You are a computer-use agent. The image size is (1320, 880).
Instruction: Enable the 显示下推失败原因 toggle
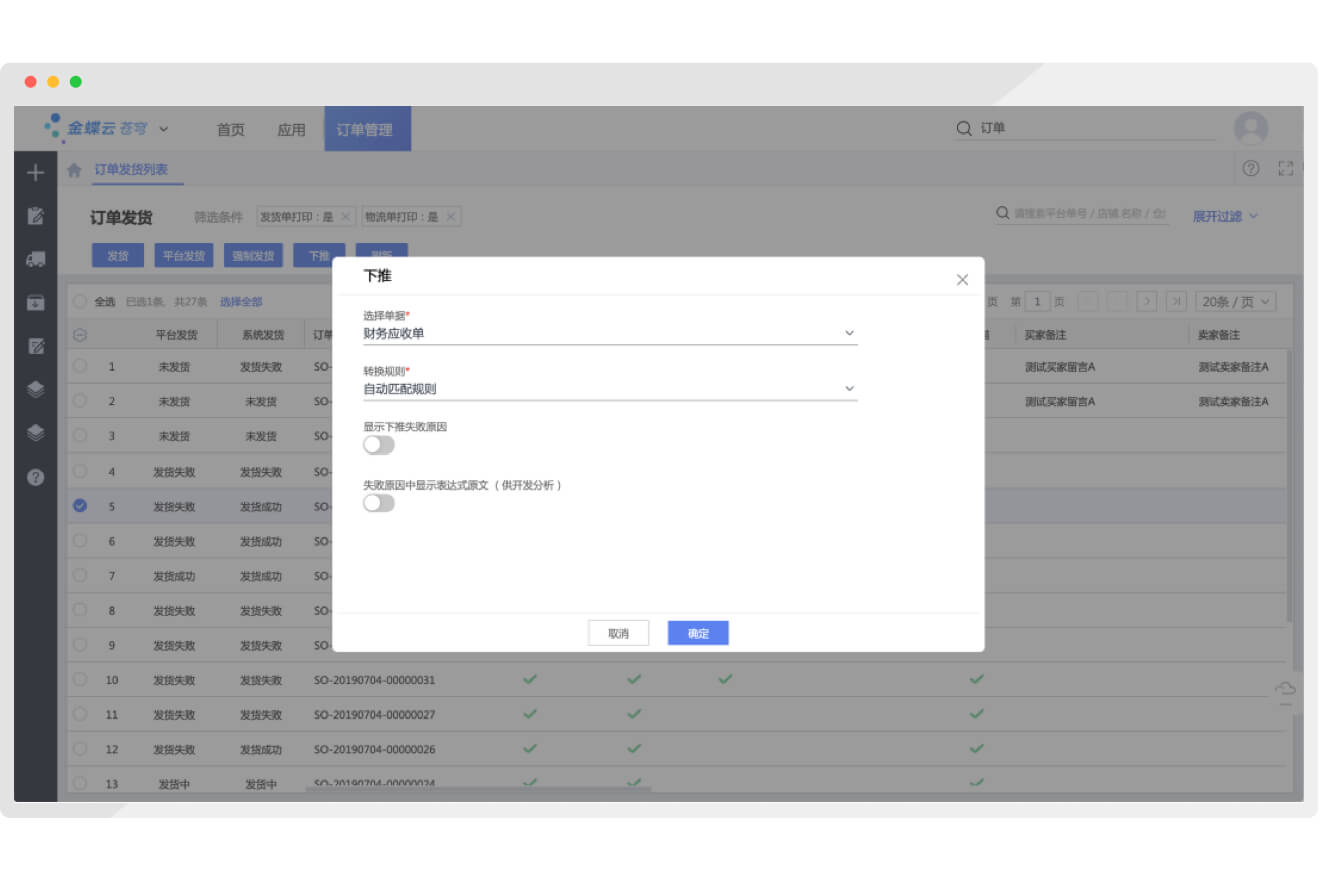(x=379, y=445)
